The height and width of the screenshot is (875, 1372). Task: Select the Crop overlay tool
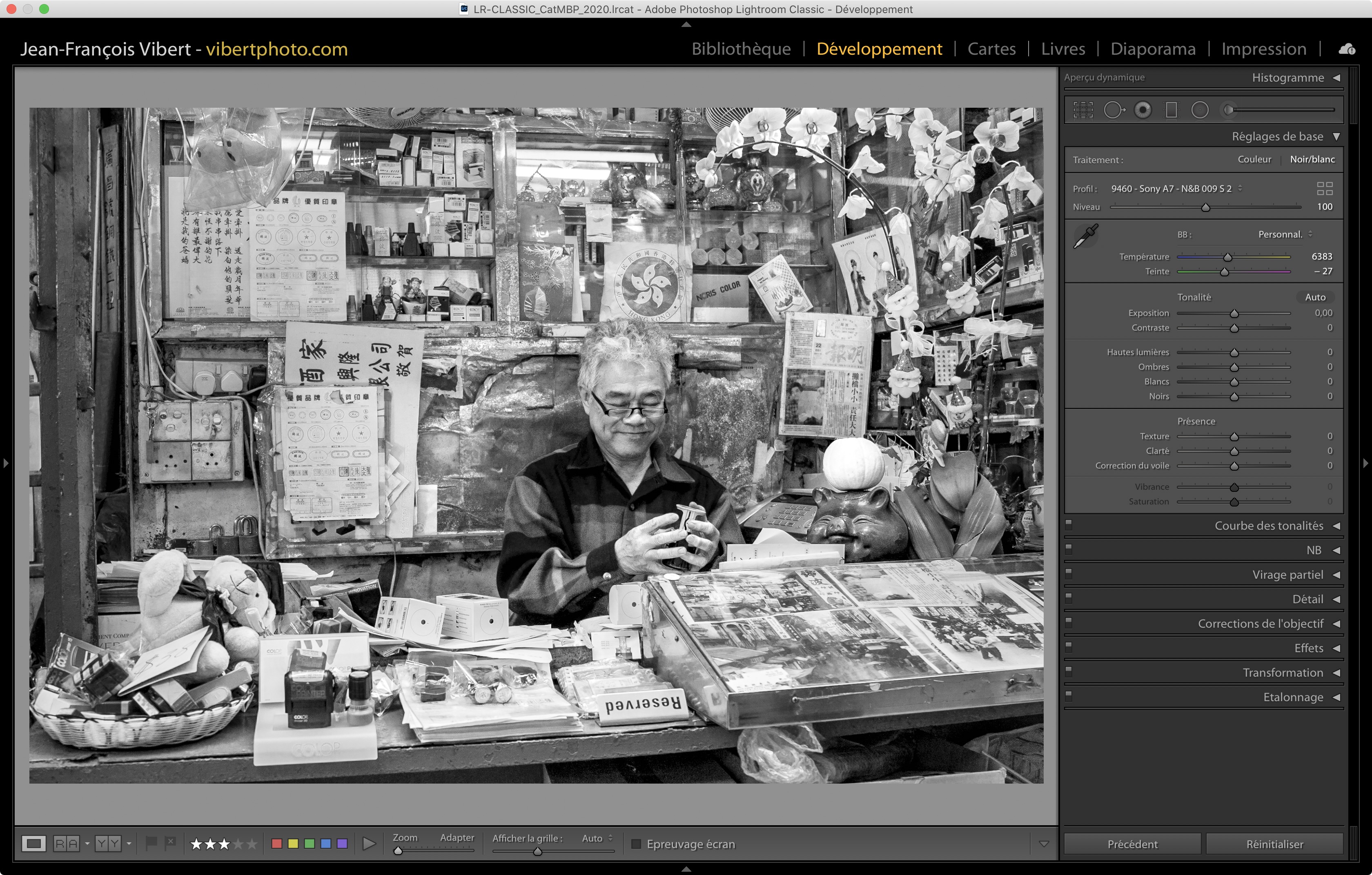[x=1082, y=110]
